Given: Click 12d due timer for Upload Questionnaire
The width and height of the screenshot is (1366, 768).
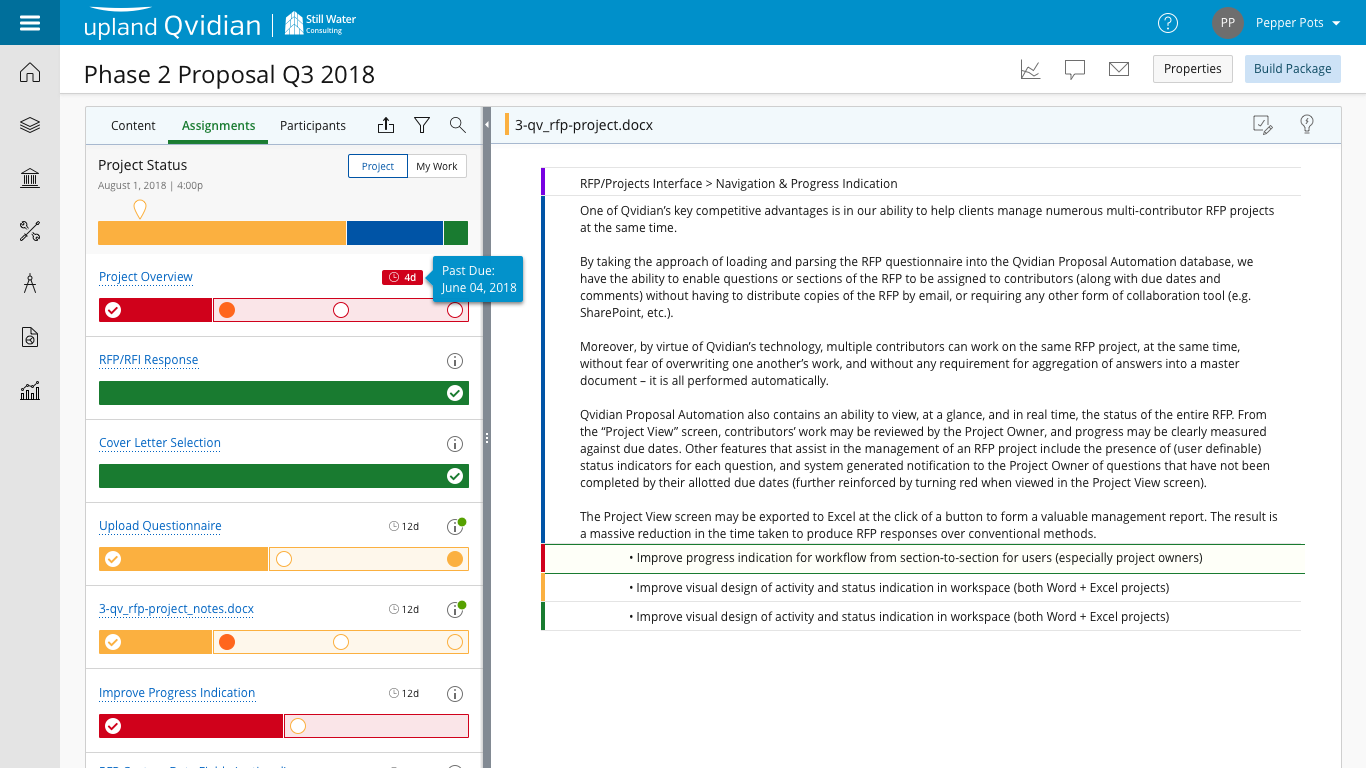Looking at the screenshot, I should coord(404,526).
